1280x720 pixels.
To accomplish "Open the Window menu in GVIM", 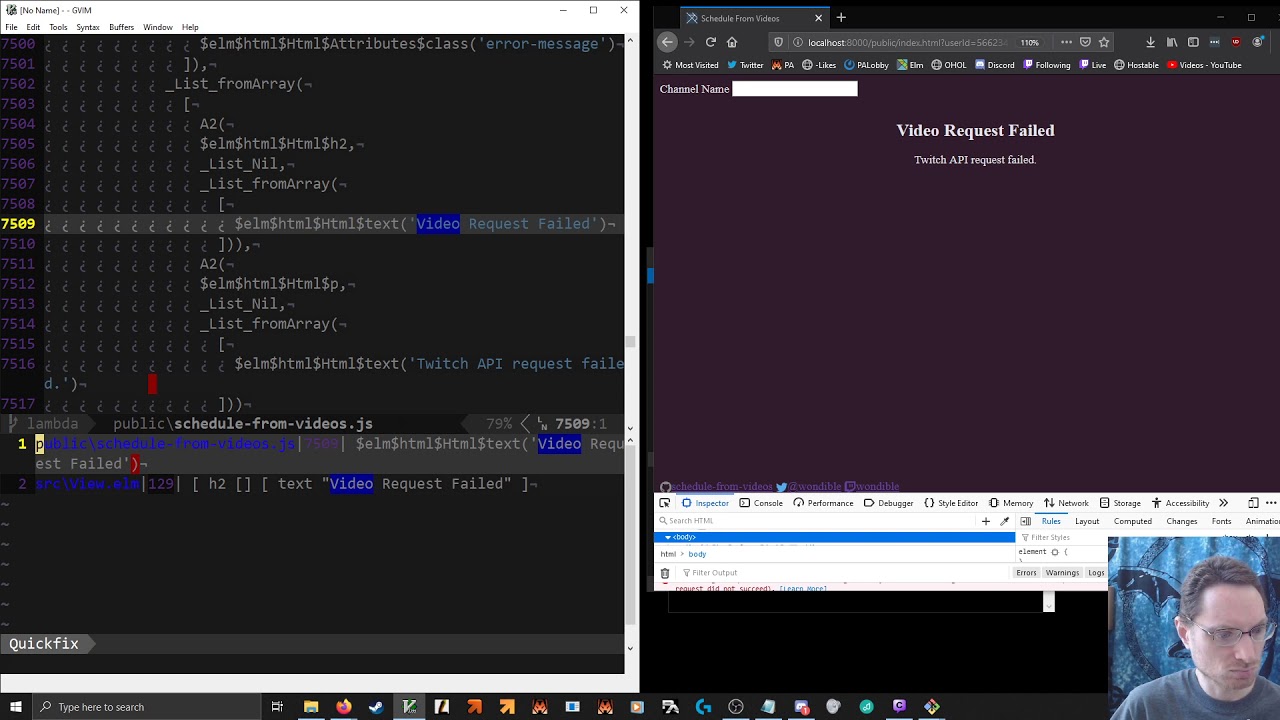I will [x=157, y=27].
